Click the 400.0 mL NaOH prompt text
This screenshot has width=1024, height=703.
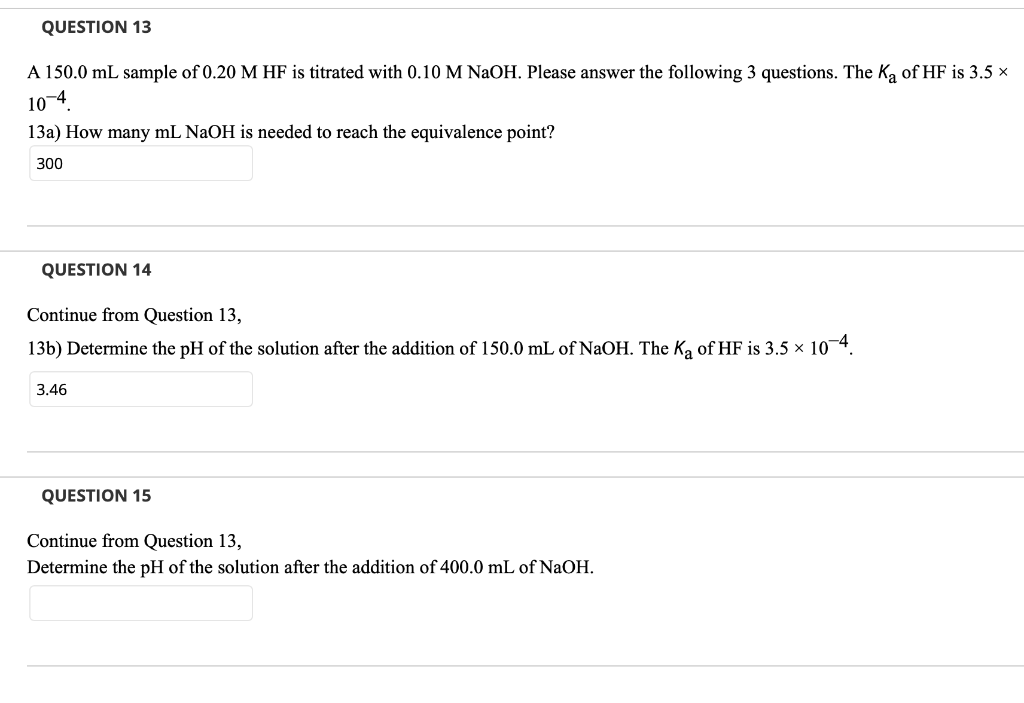(x=310, y=567)
